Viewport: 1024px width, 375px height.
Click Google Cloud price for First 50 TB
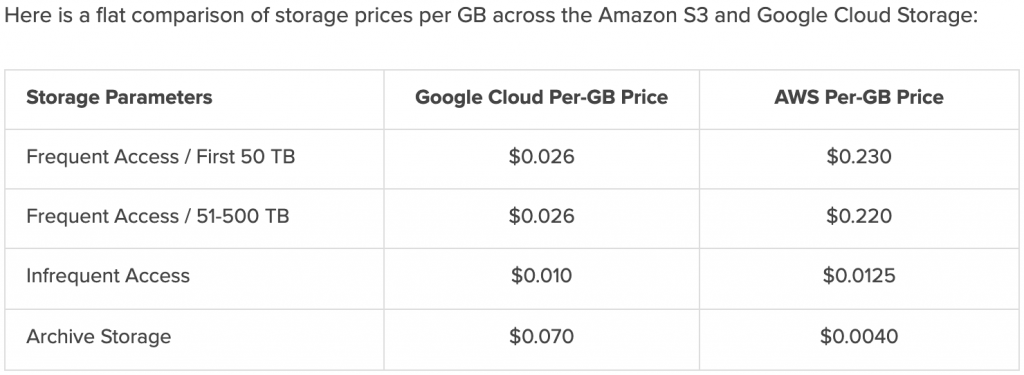[x=541, y=157]
